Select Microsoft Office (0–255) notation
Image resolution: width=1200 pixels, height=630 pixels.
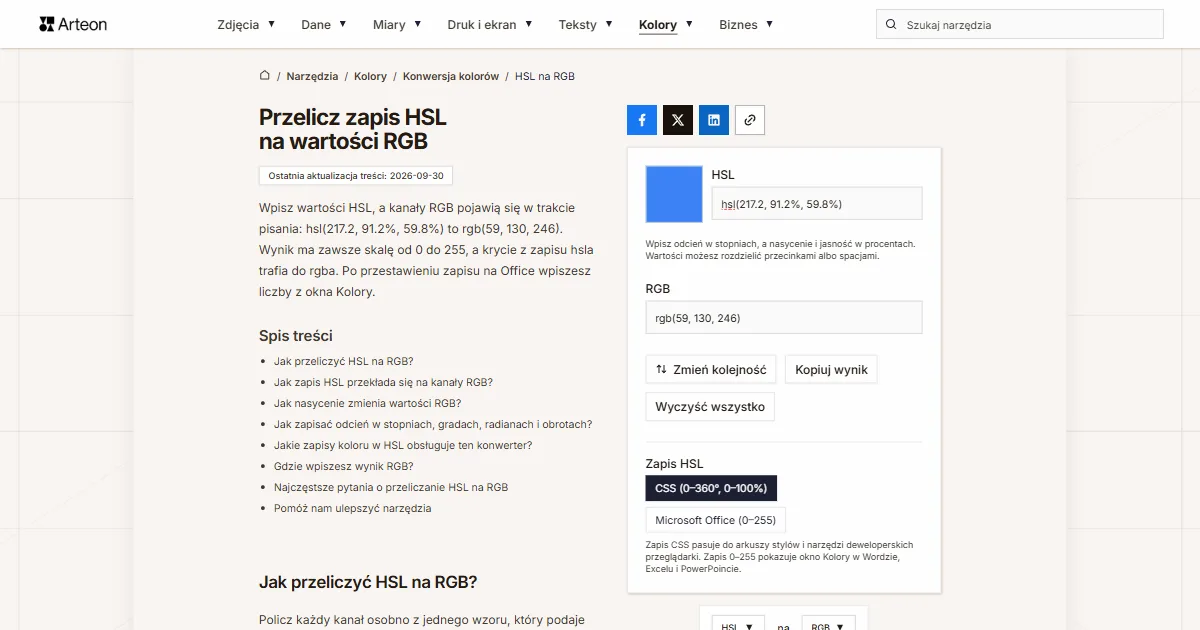[716, 520]
